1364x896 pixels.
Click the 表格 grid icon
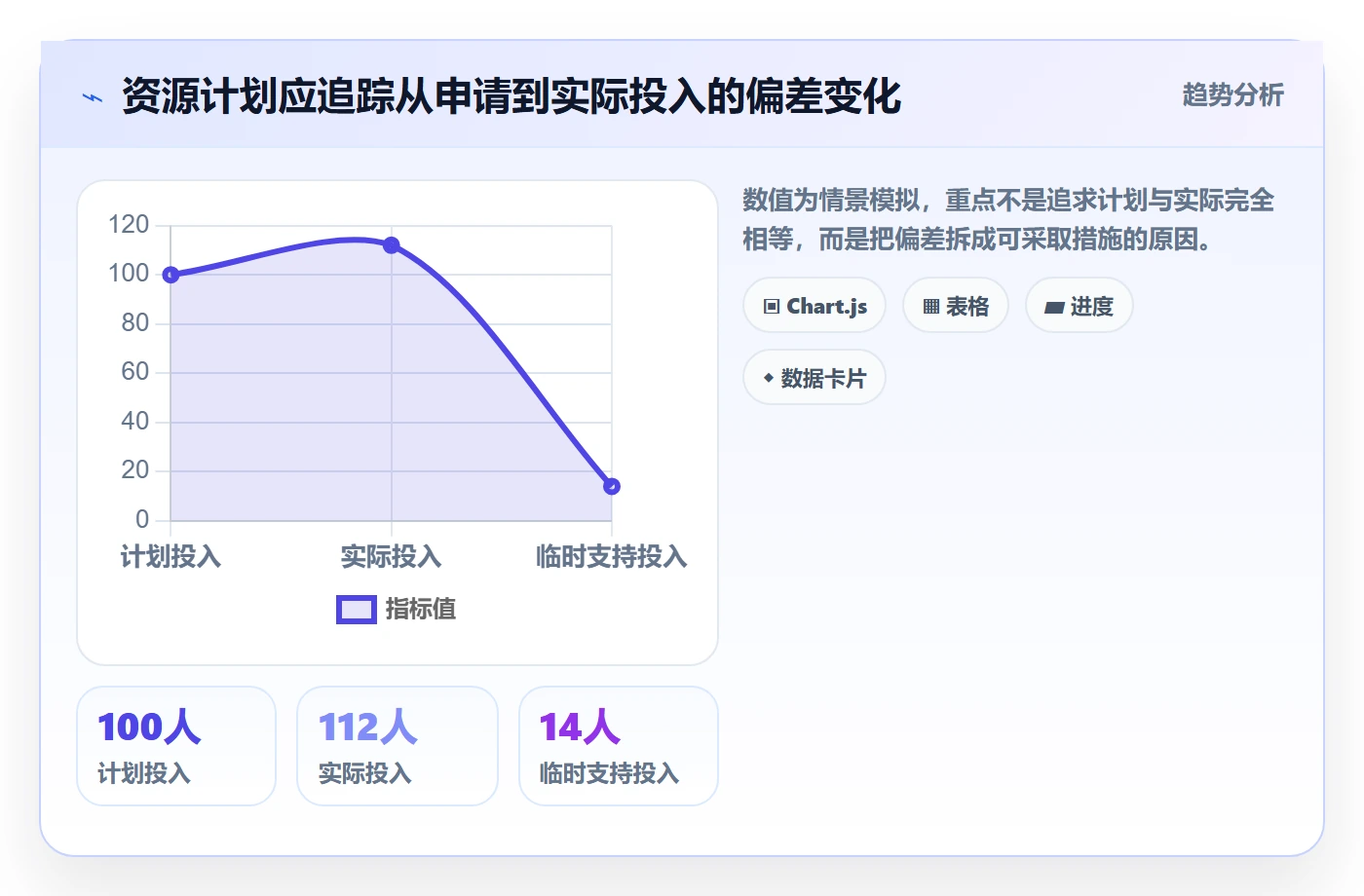coord(931,307)
